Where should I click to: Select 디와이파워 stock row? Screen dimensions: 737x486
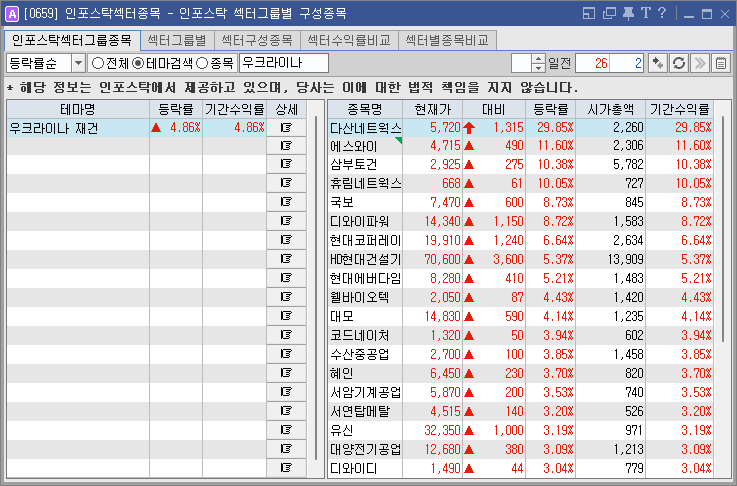[x=520, y=221]
